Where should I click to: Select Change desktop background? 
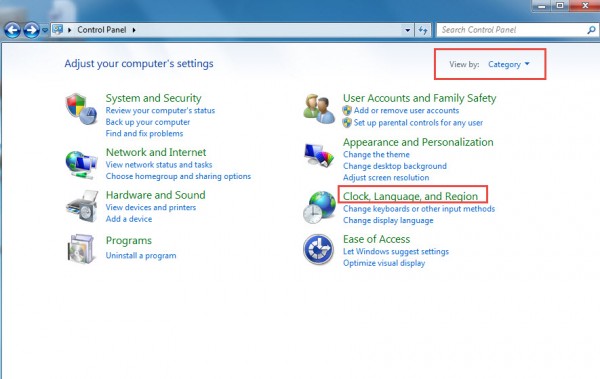[395, 166]
